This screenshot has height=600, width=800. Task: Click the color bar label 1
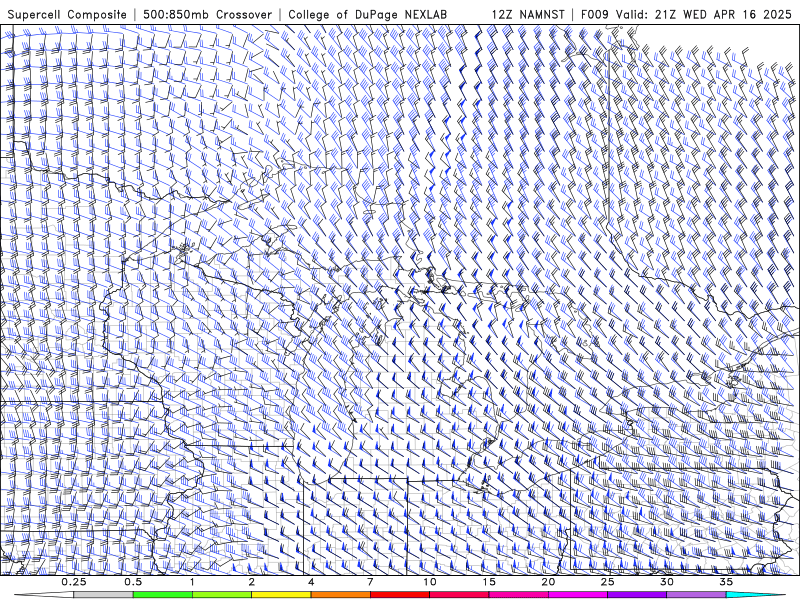[192, 582]
